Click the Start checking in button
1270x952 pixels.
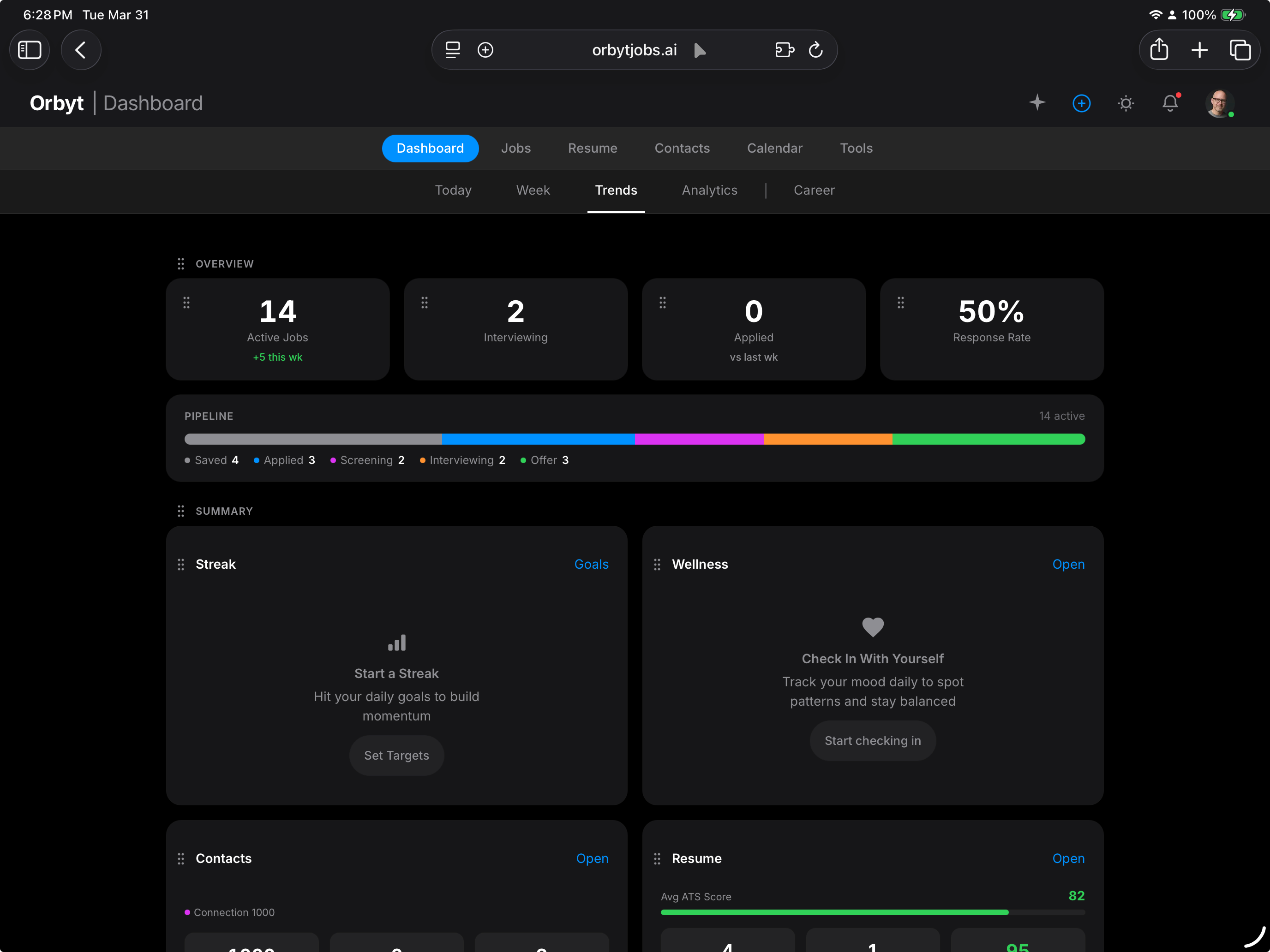coord(872,740)
